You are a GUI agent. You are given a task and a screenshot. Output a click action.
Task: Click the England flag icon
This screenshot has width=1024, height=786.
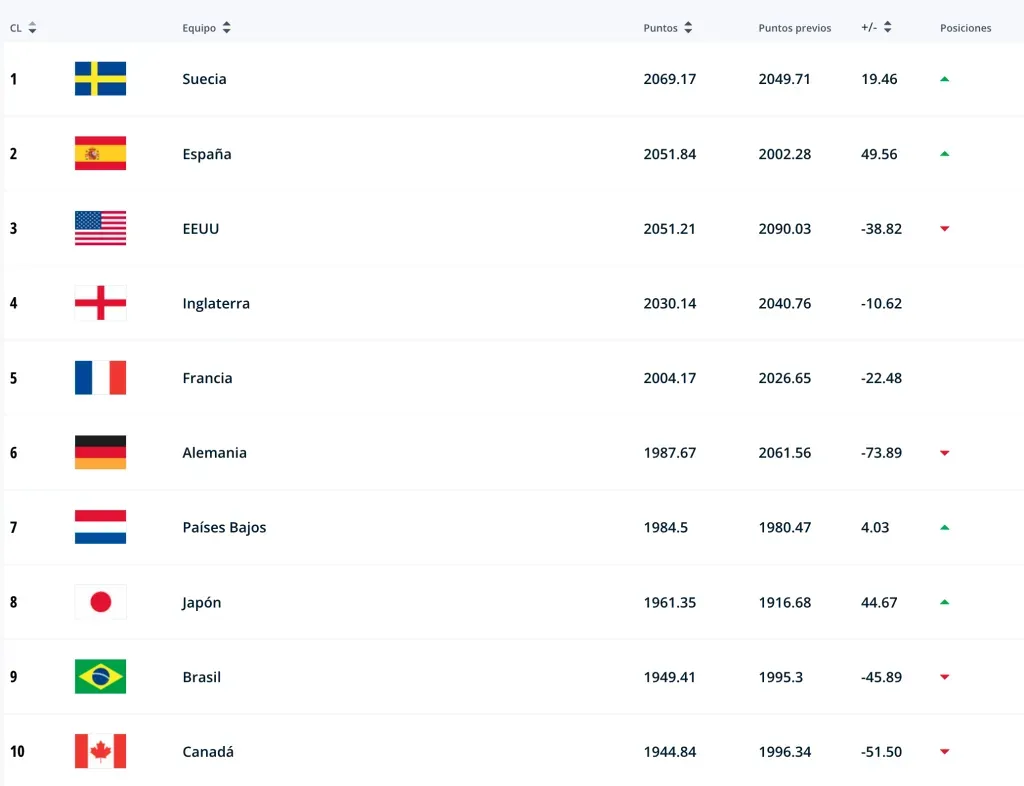point(100,303)
